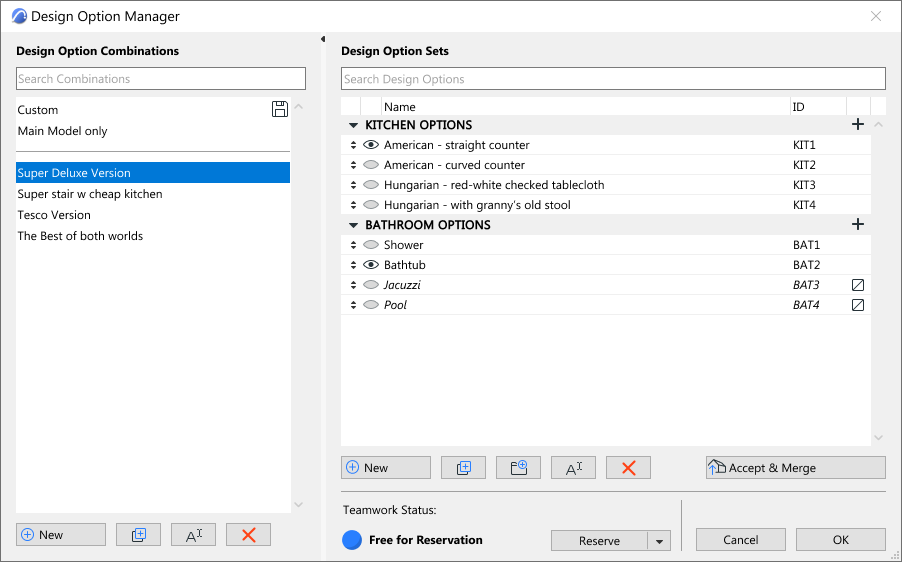
Task: Select the Tesco Version combination
Action: pos(54,215)
